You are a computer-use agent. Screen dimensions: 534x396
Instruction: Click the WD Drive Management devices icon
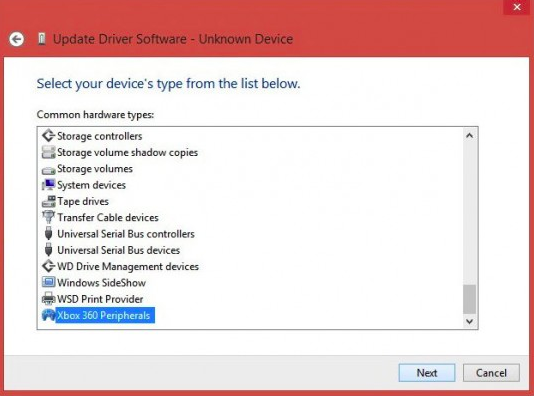48,266
